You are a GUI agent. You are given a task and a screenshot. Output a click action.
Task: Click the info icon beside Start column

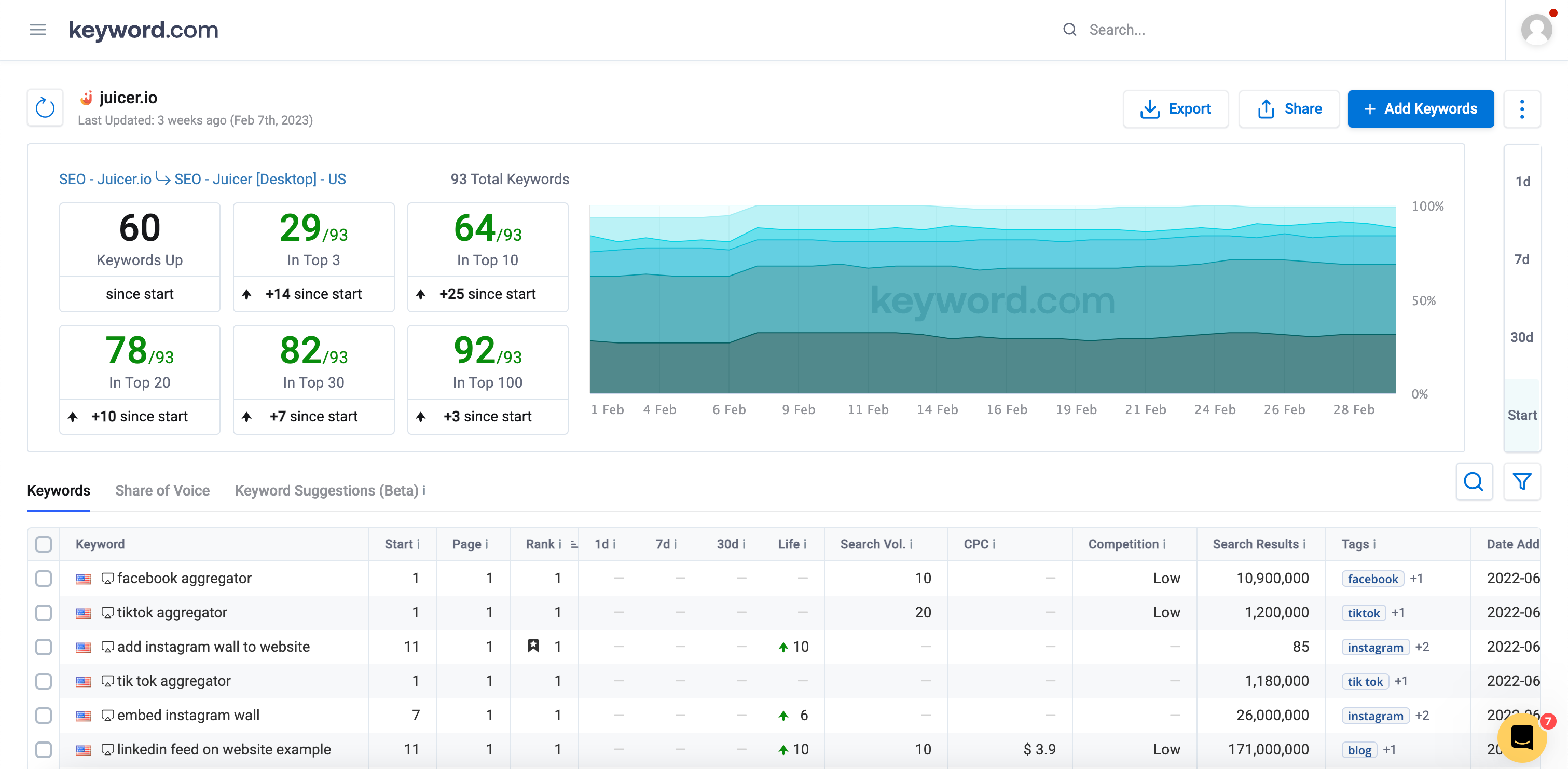419,544
